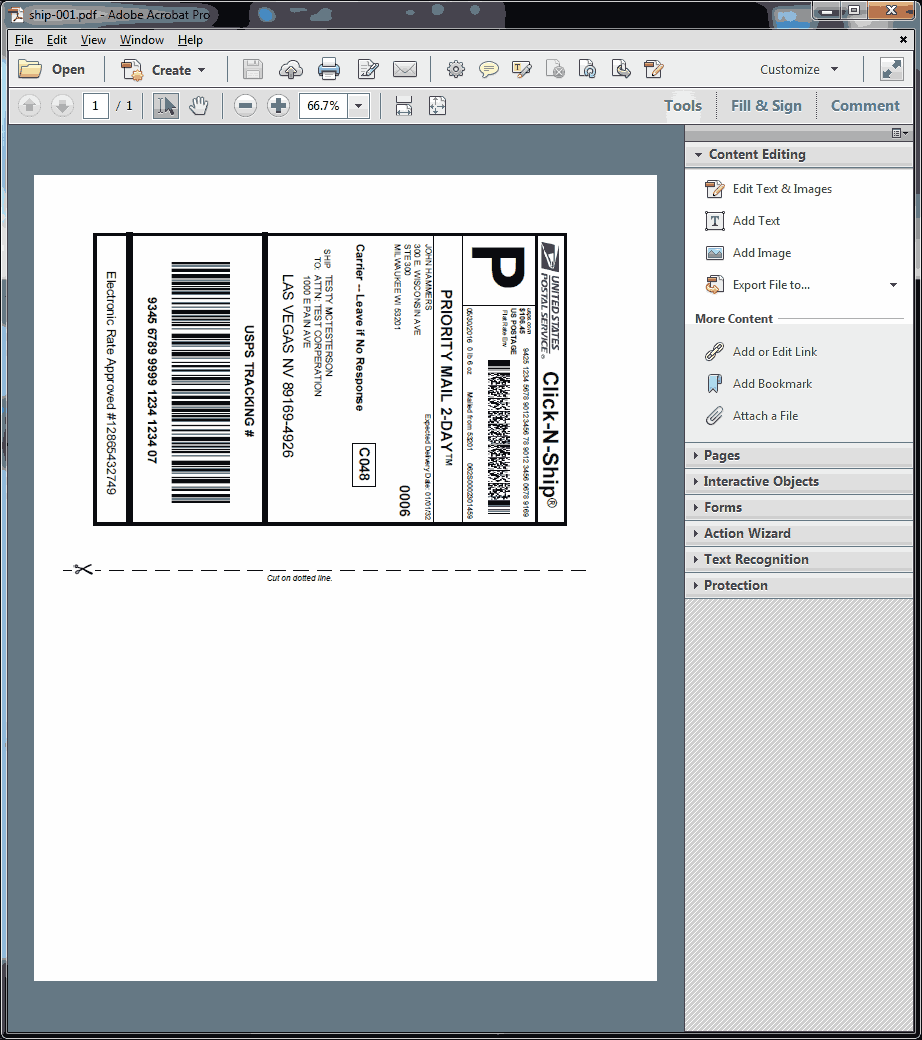This screenshot has height=1040, width=922.
Task: Zoom out with minus button
Action: pos(245,105)
